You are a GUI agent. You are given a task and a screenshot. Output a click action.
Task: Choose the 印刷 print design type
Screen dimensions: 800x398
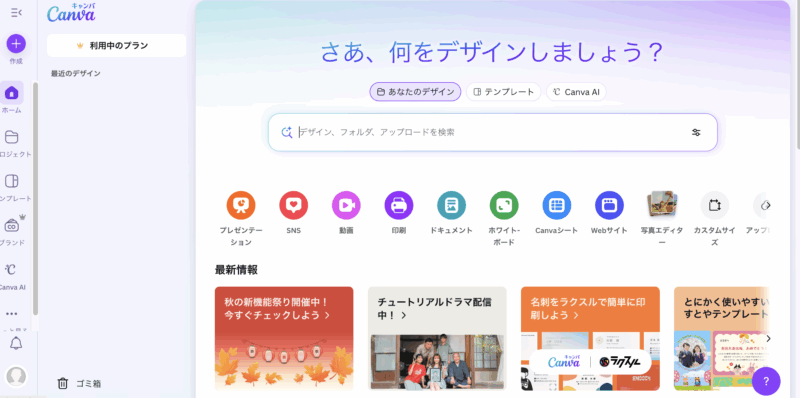[x=399, y=205]
